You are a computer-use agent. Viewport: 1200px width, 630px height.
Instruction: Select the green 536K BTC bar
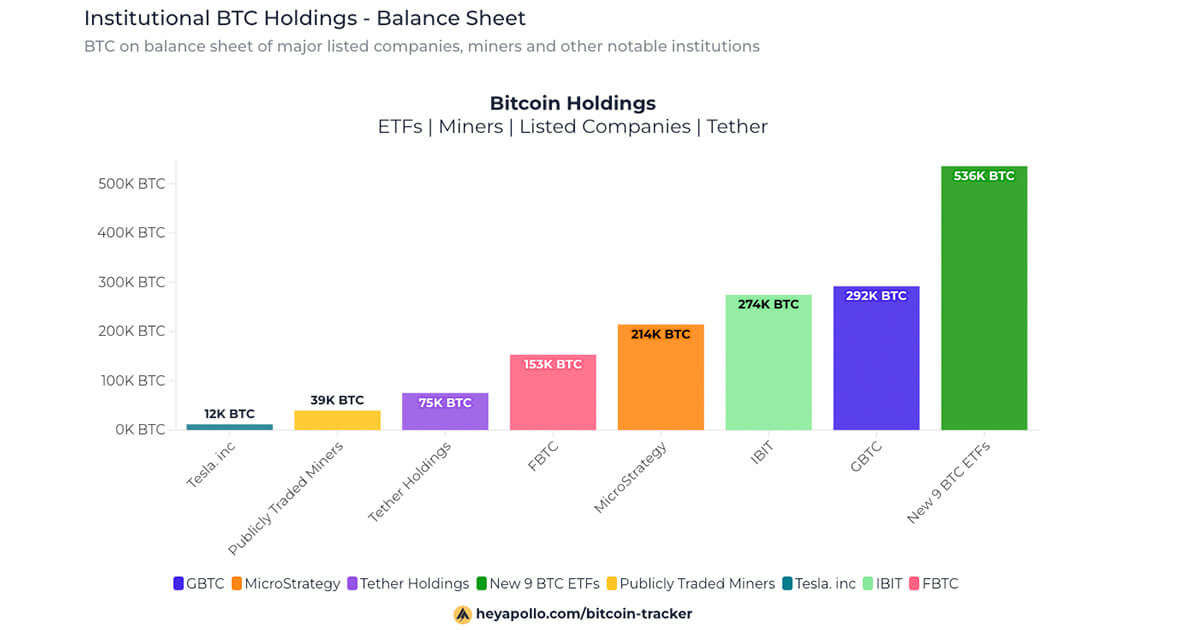(984, 300)
